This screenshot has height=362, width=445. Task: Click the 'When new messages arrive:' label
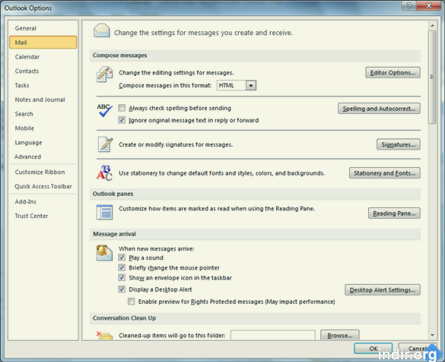(x=156, y=249)
